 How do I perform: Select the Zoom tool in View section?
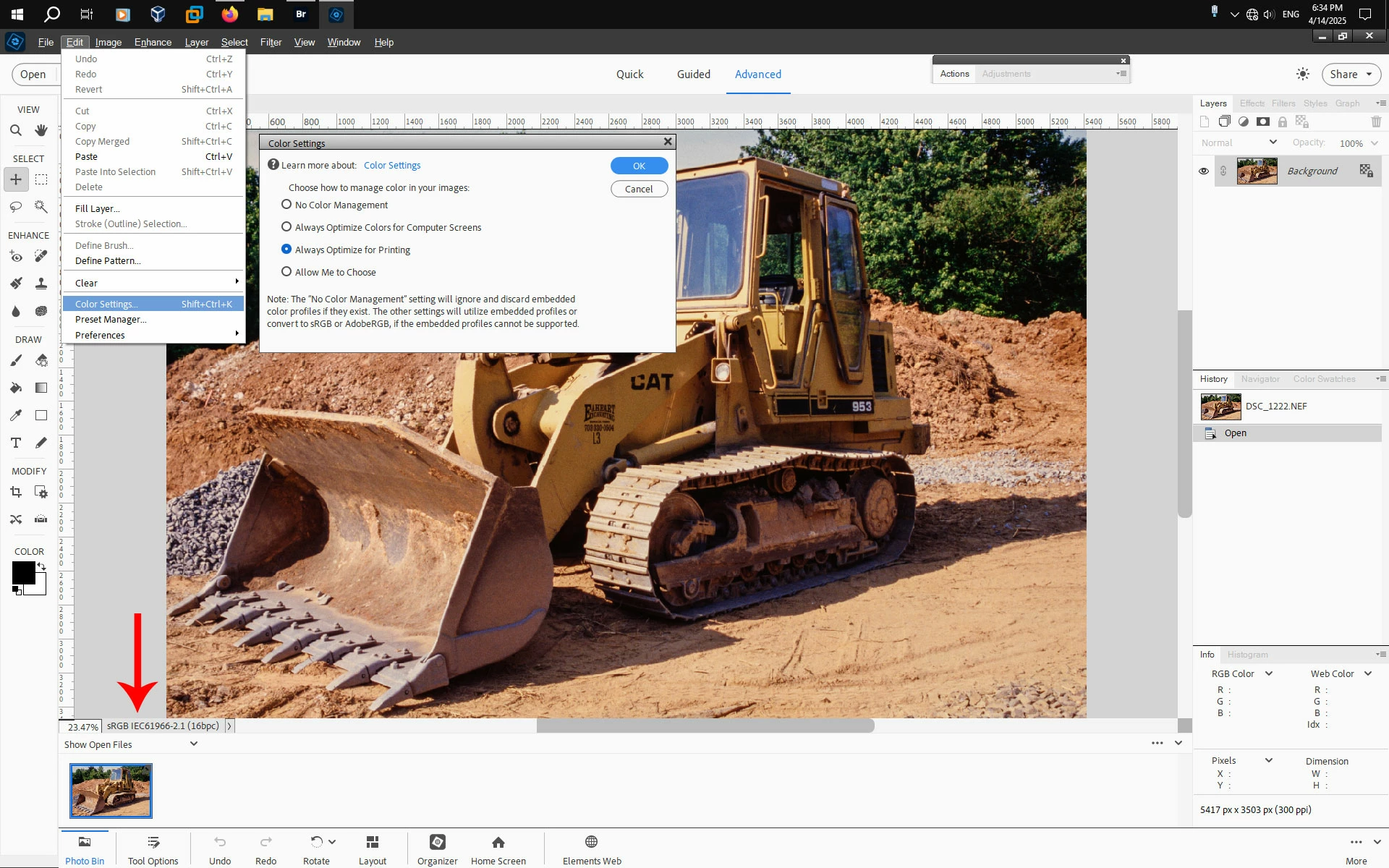tap(16, 131)
